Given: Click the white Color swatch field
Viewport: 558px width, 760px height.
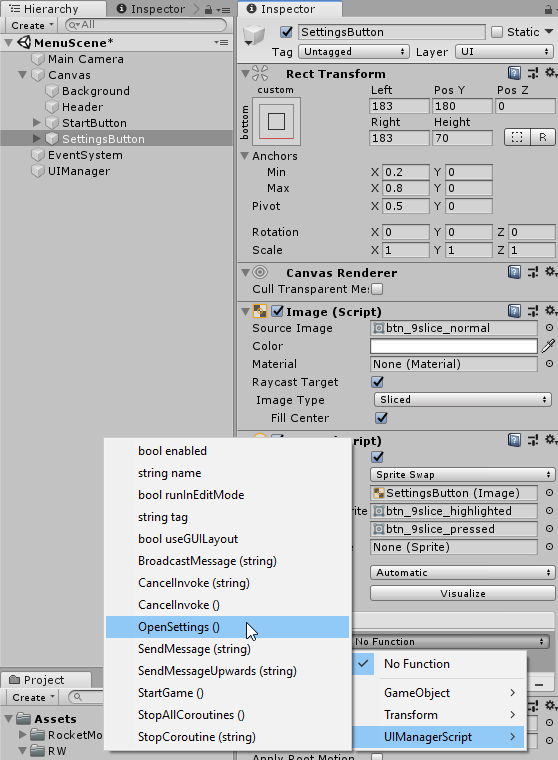Looking at the screenshot, I should [453, 346].
